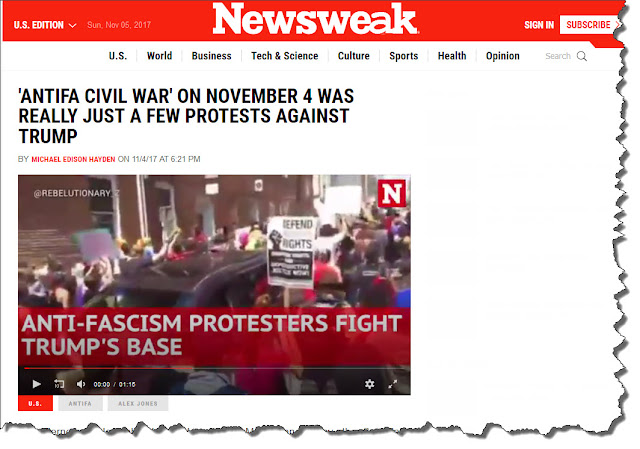Click the rewind 10 seconds icon

coord(59,384)
